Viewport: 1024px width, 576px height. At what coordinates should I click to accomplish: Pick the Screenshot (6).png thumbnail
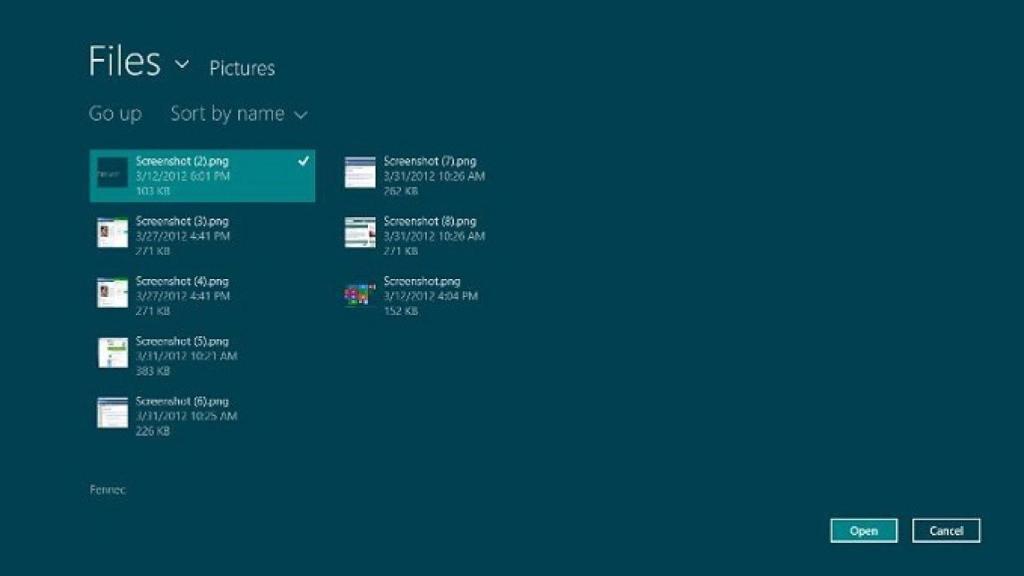pyautogui.click(x=112, y=412)
